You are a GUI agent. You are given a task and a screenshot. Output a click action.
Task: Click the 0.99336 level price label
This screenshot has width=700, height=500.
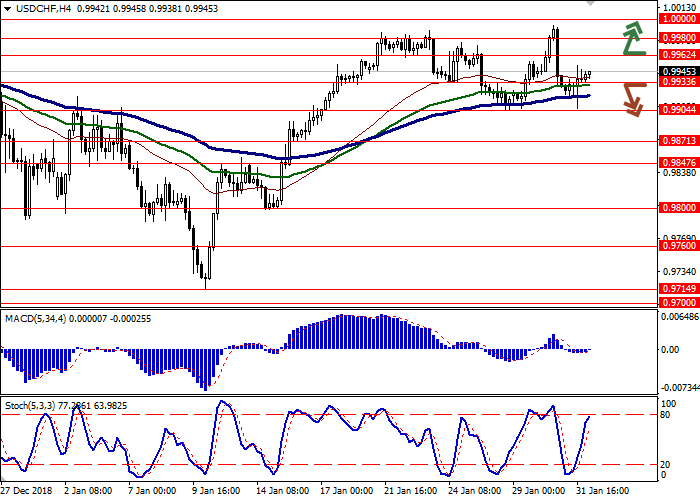point(679,82)
